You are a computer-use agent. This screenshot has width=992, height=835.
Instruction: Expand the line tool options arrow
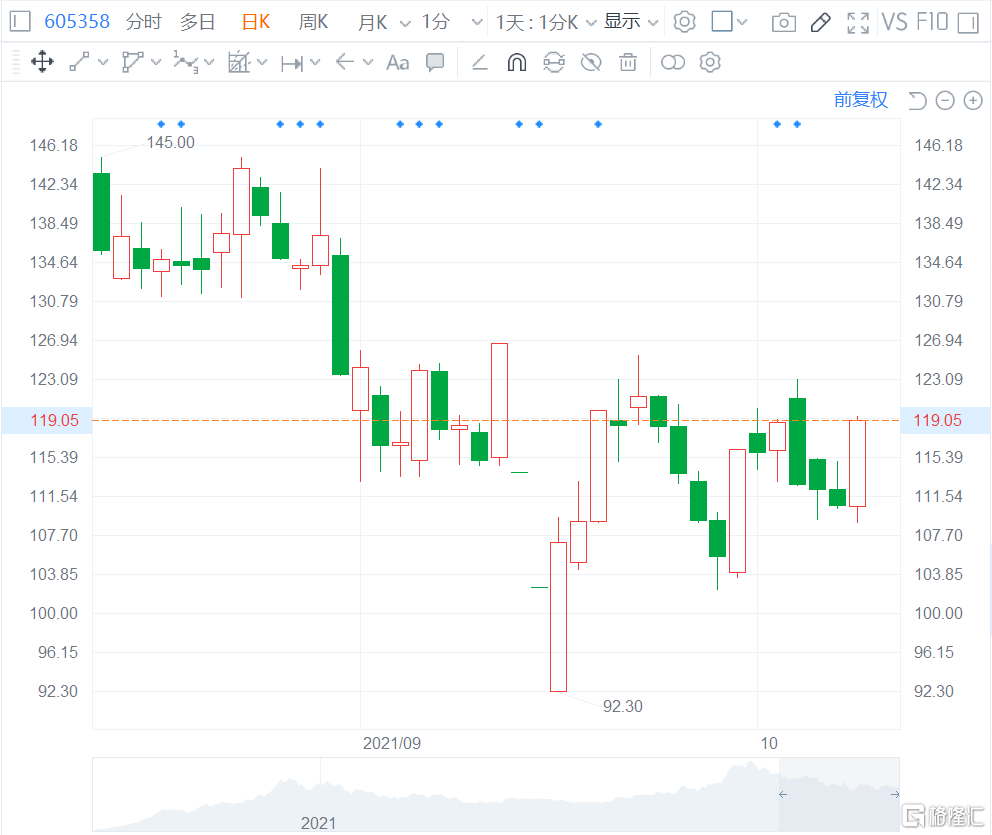[x=102, y=62]
